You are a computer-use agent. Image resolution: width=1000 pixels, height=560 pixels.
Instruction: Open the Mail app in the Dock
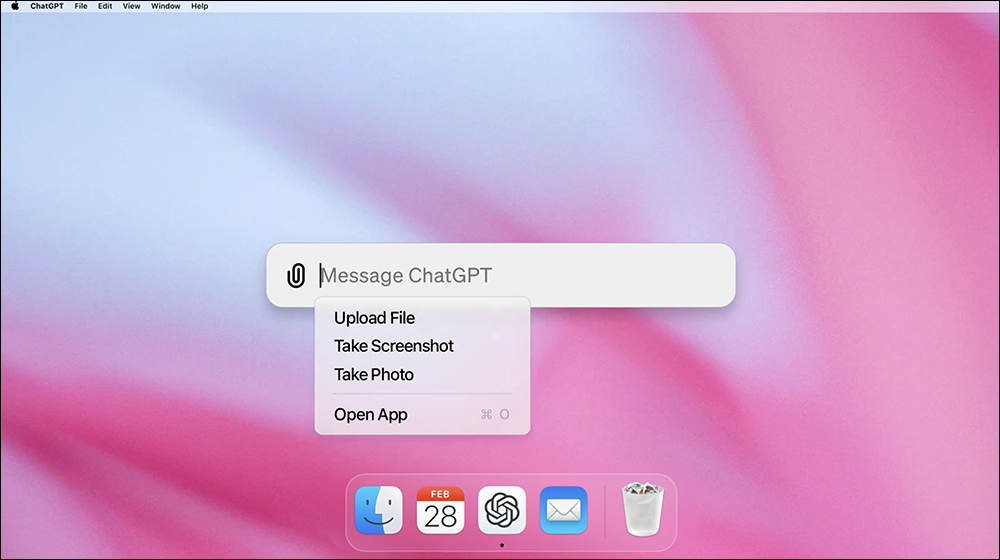click(564, 510)
